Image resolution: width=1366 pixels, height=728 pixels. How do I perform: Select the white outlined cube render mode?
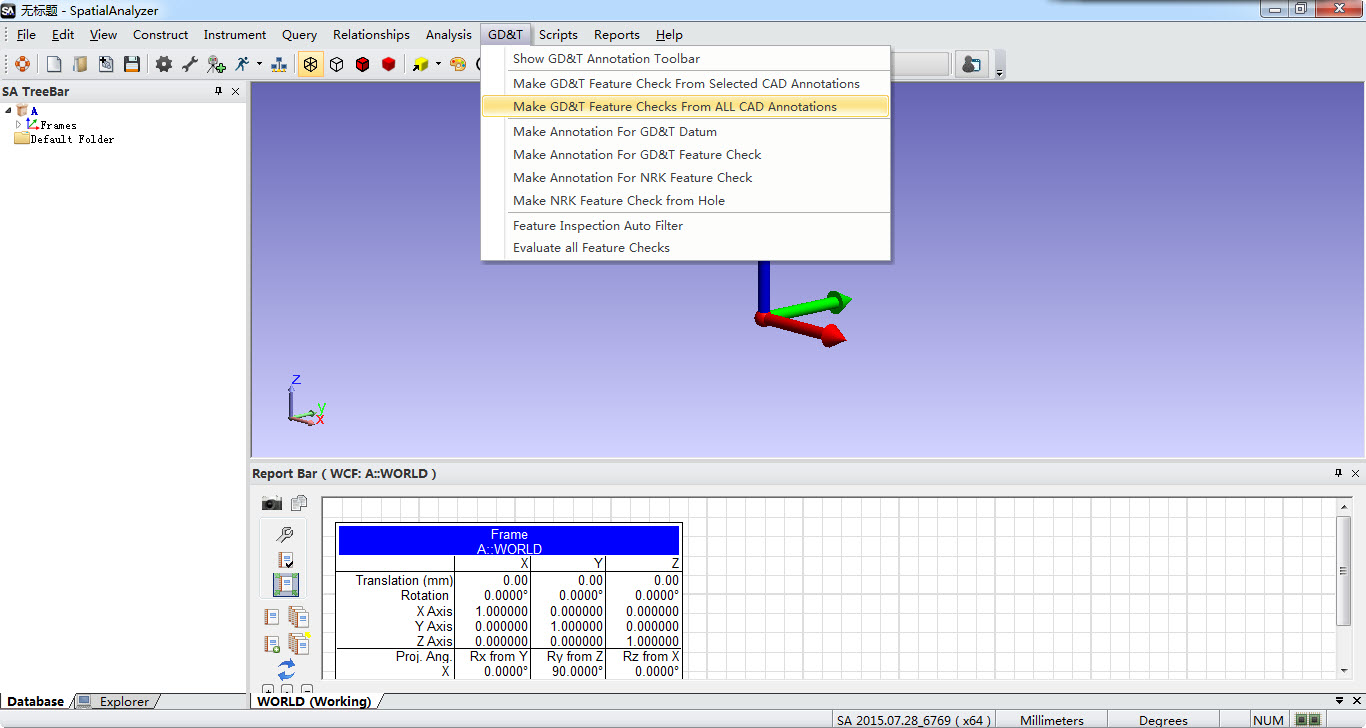click(337, 64)
